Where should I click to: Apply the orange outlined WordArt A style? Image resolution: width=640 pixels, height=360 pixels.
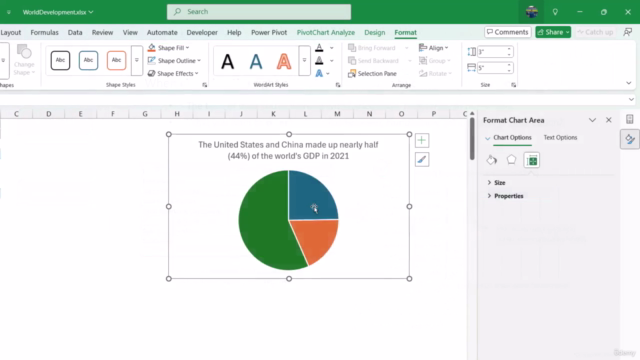(x=284, y=62)
